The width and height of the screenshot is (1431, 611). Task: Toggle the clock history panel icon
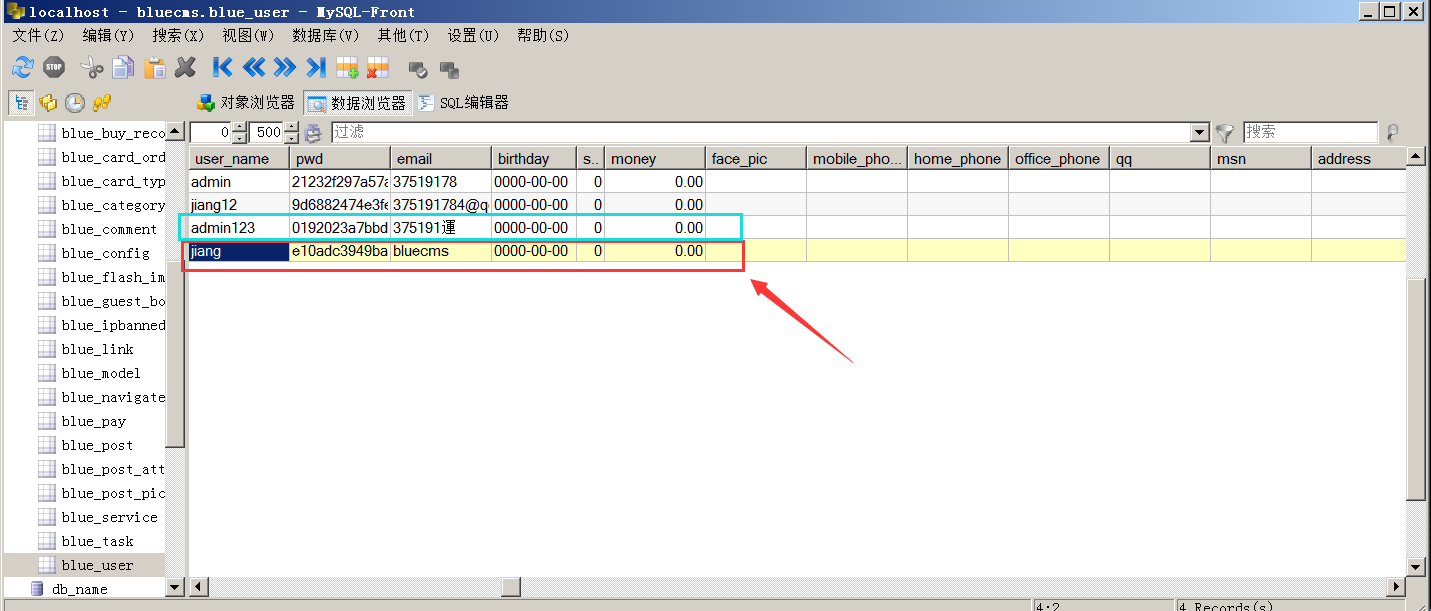[x=74, y=102]
